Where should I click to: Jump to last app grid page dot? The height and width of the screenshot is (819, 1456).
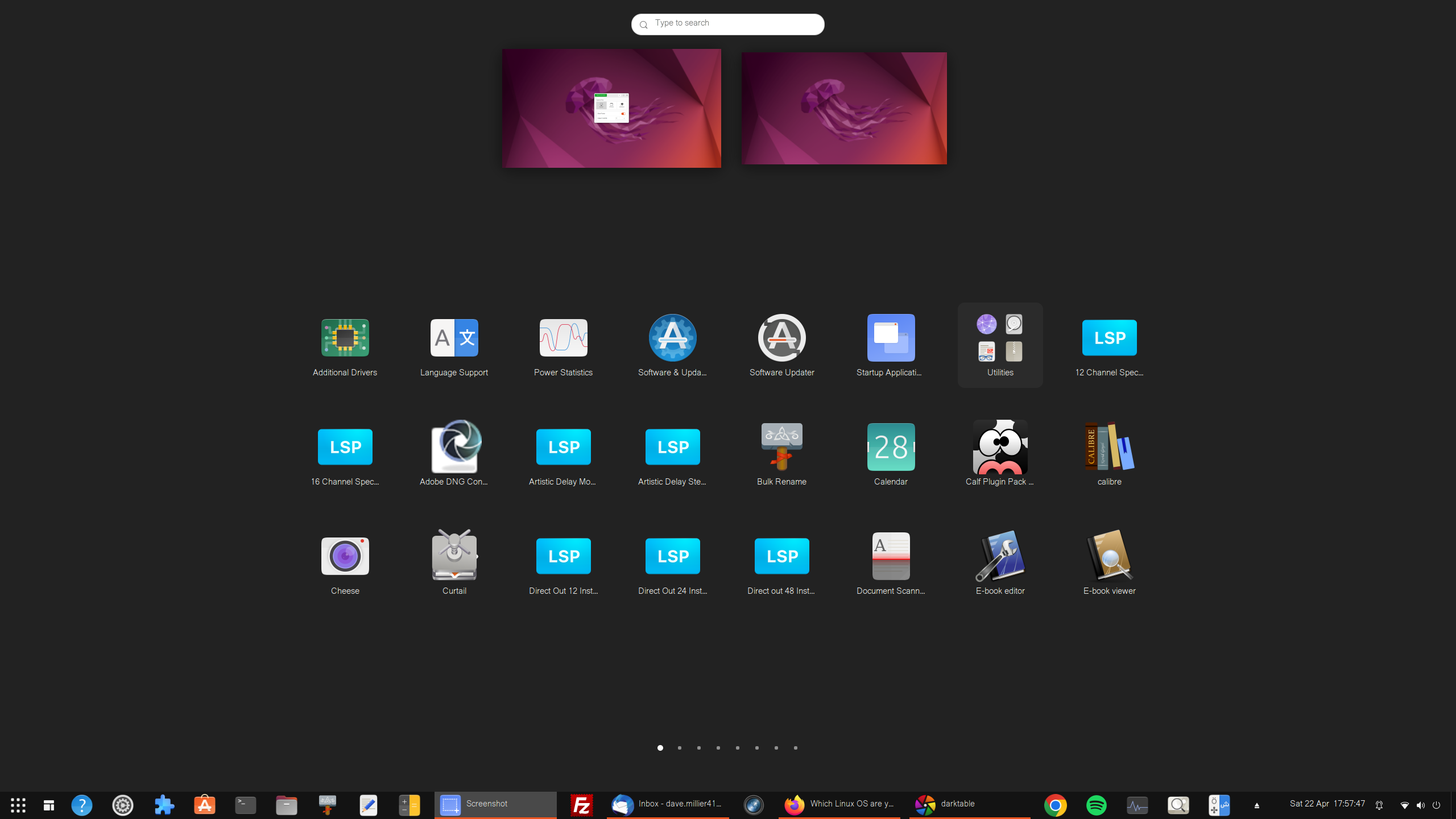pyautogui.click(x=796, y=748)
